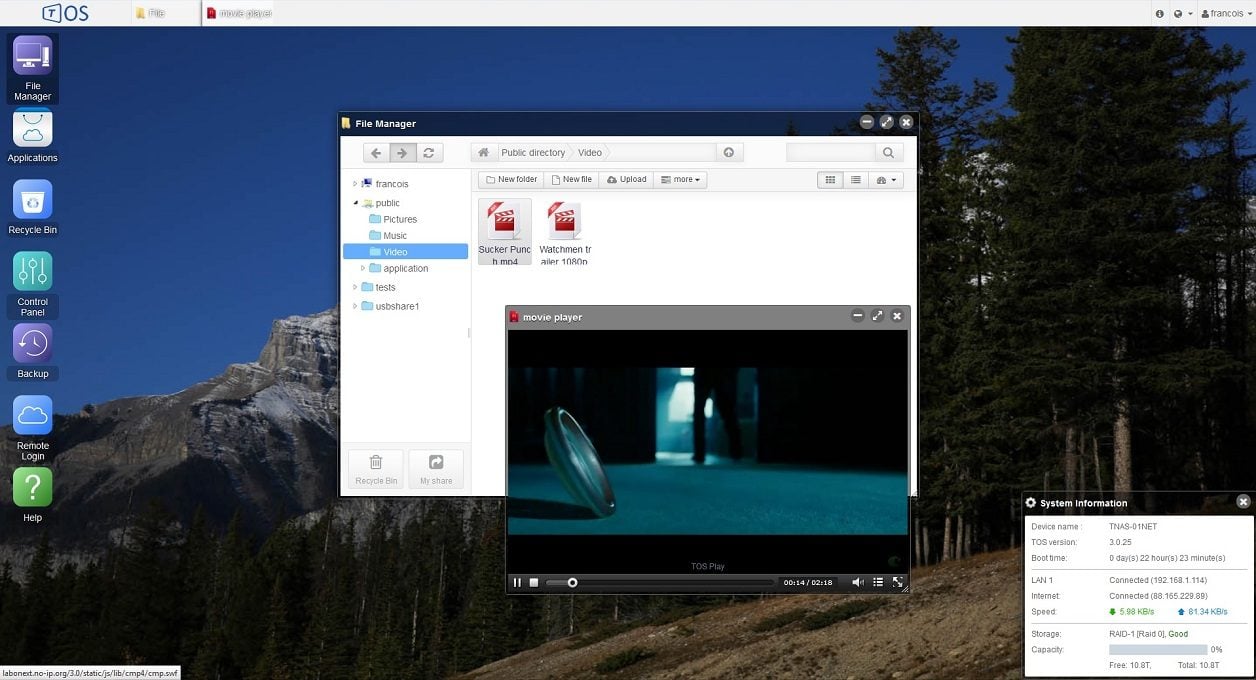Open the movie player playlist
The width and height of the screenshot is (1256, 680).
(878, 582)
